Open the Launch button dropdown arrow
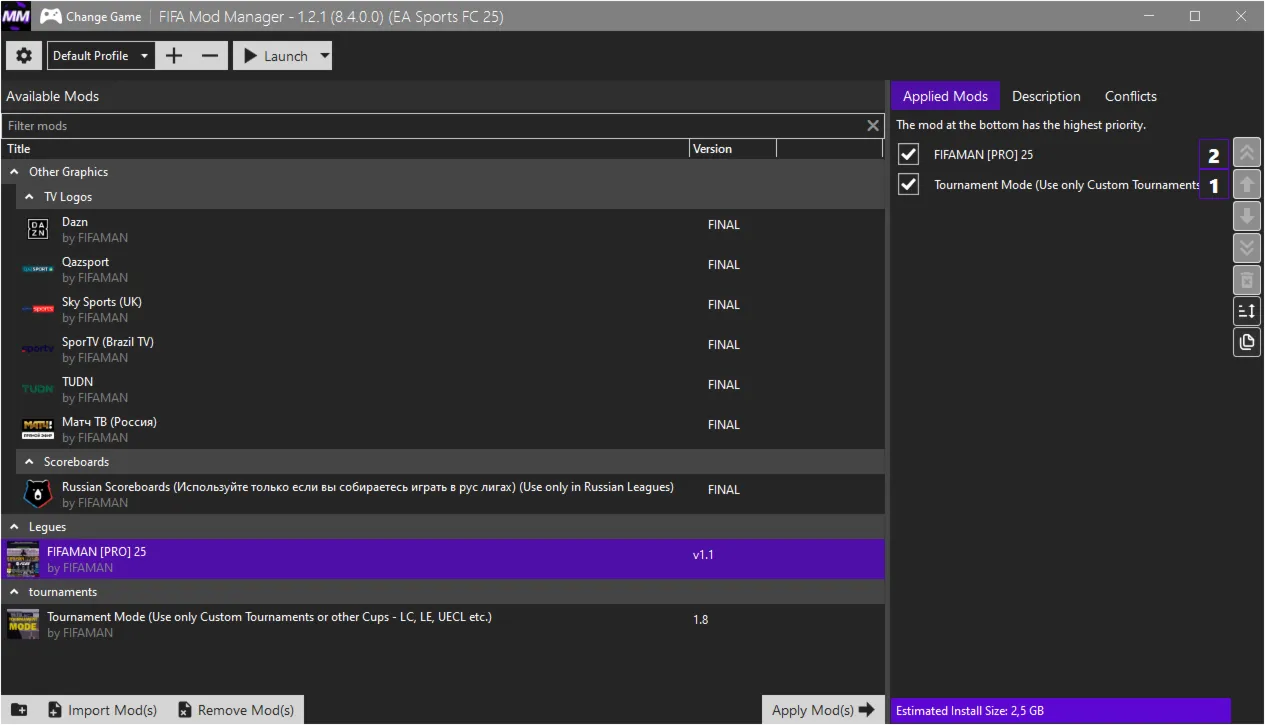 click(x=324, y=56)
